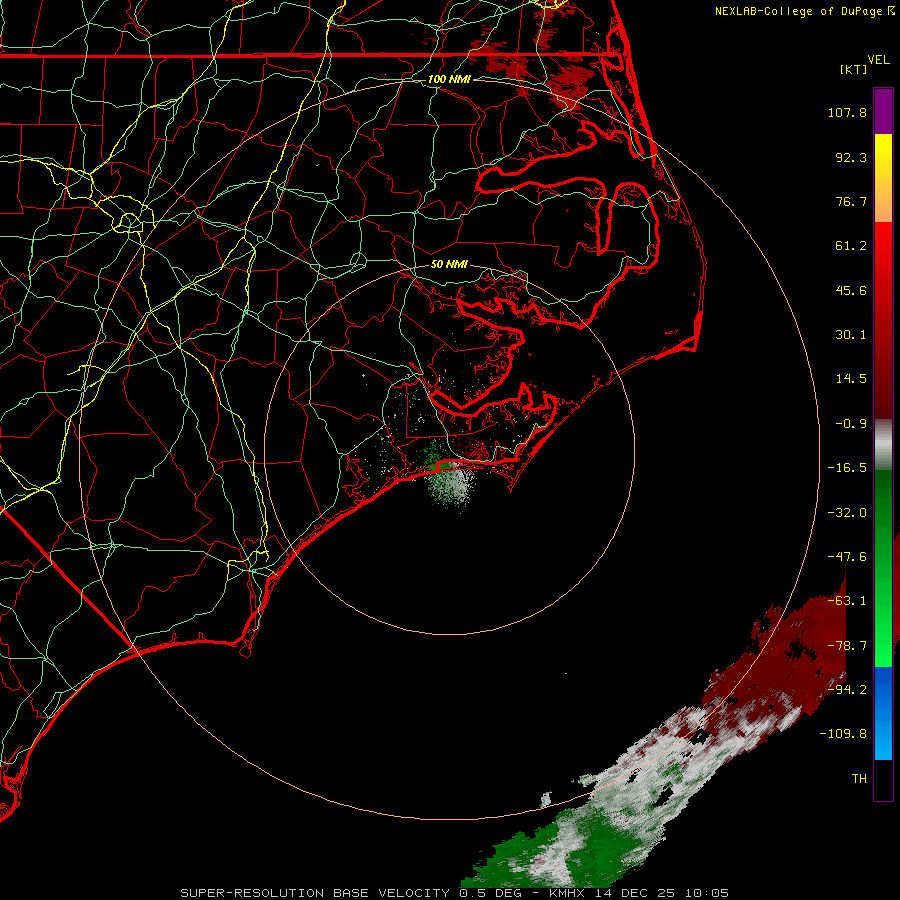This screenshot has width=900, height=900.
Task: Click the -16.5 legend value
Action: [x=847, y=468]
